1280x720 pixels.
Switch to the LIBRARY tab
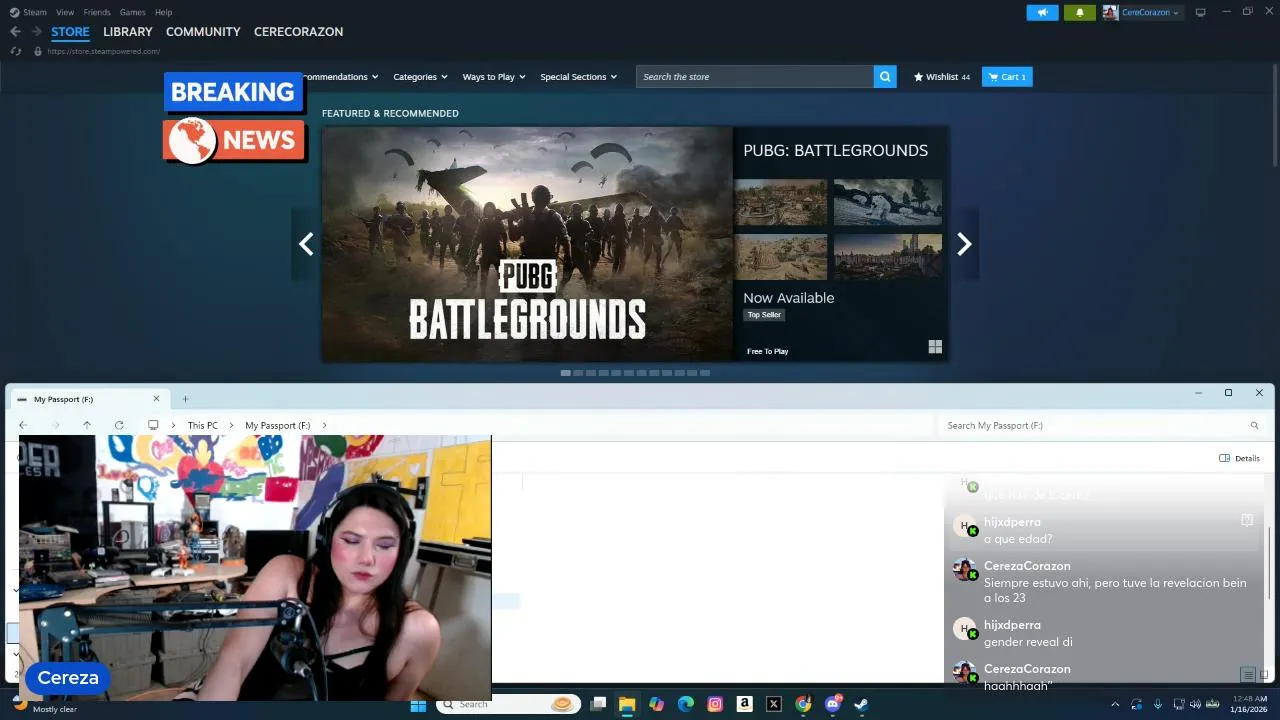click(x=128, y=32)
